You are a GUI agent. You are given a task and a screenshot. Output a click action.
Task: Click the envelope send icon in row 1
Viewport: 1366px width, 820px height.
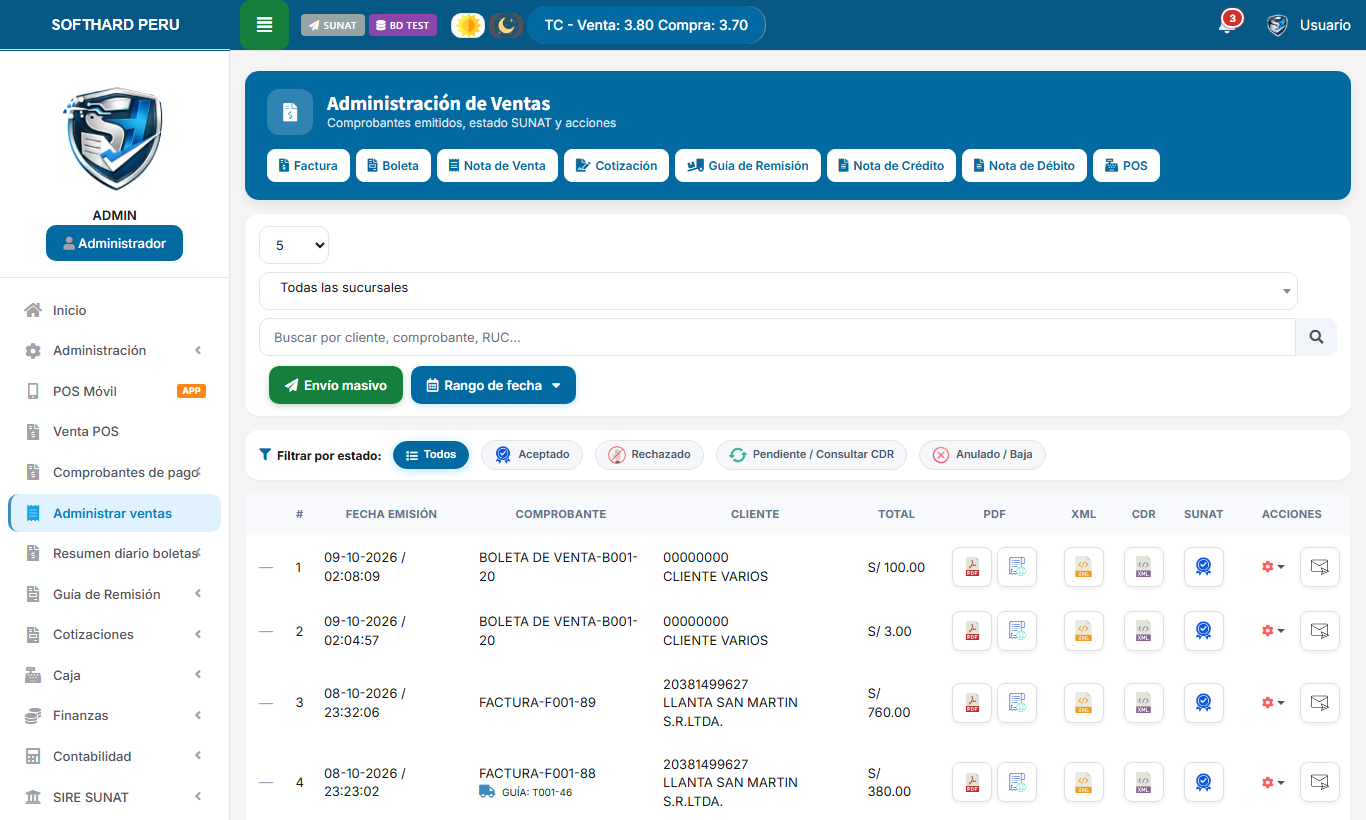(x=1320, y=567)
